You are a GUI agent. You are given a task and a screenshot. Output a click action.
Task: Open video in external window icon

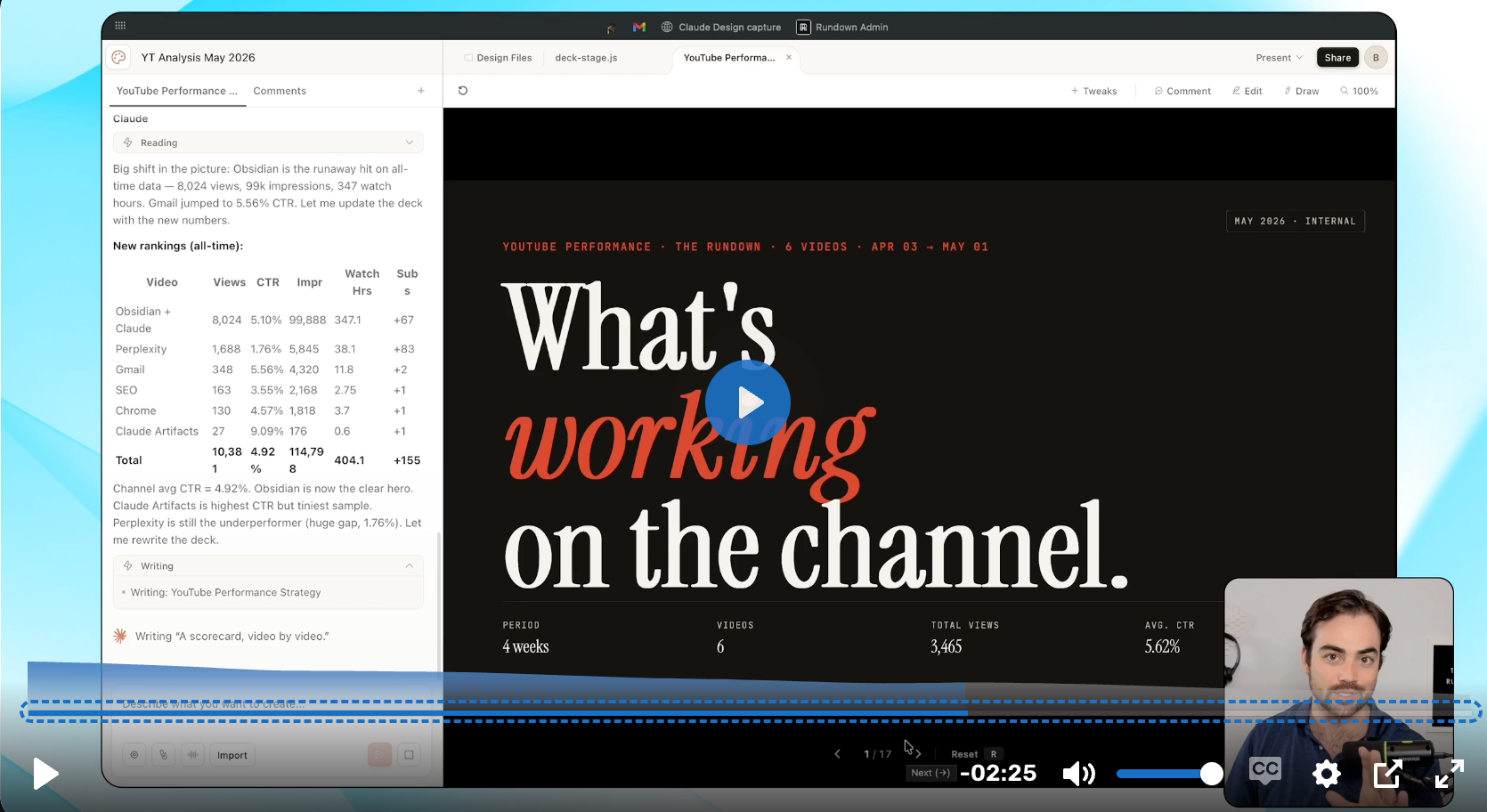pyautogui.click(x=1387, y=774)
